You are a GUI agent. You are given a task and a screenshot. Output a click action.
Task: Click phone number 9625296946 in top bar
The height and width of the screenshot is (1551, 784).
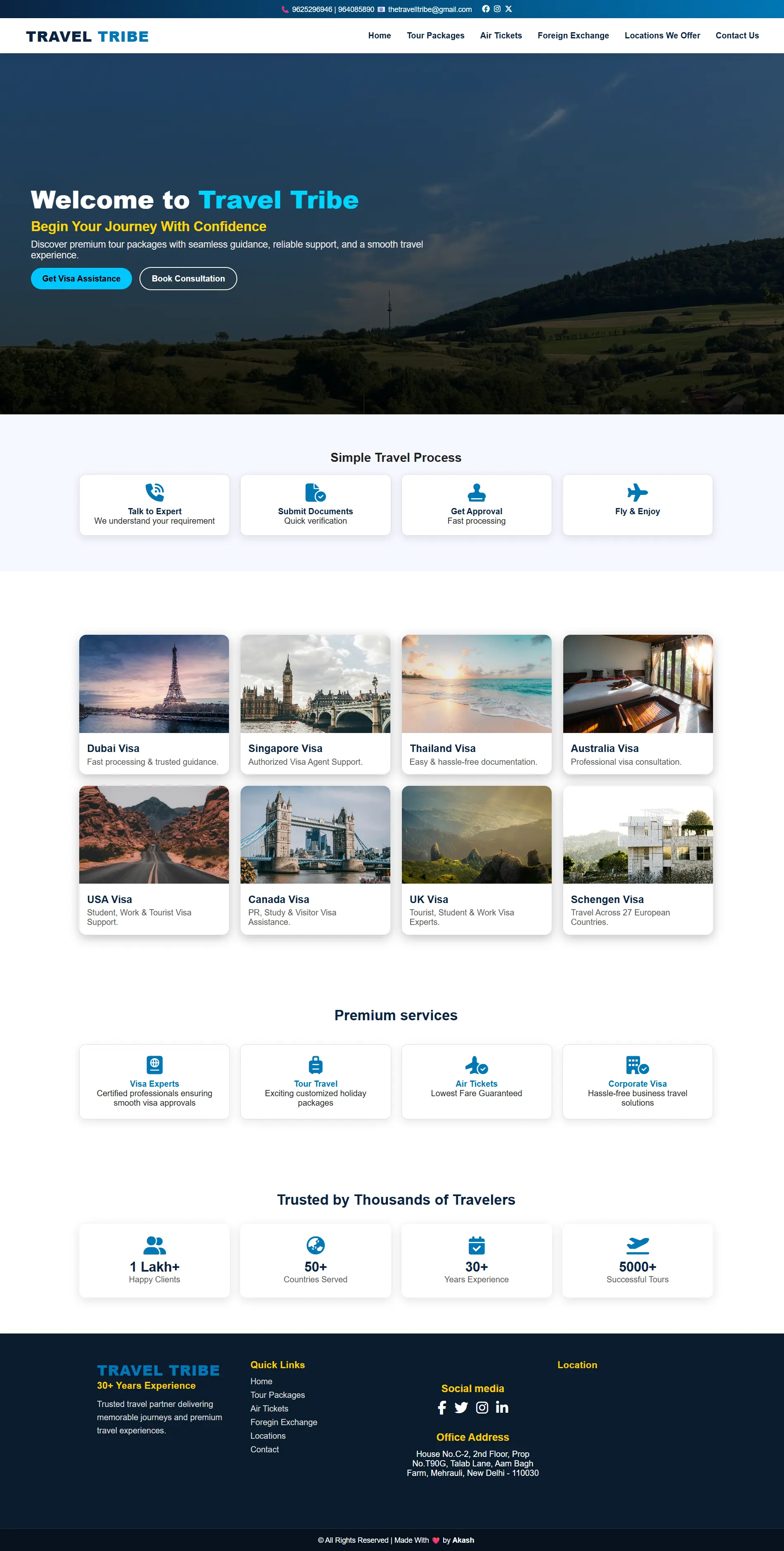312,9
